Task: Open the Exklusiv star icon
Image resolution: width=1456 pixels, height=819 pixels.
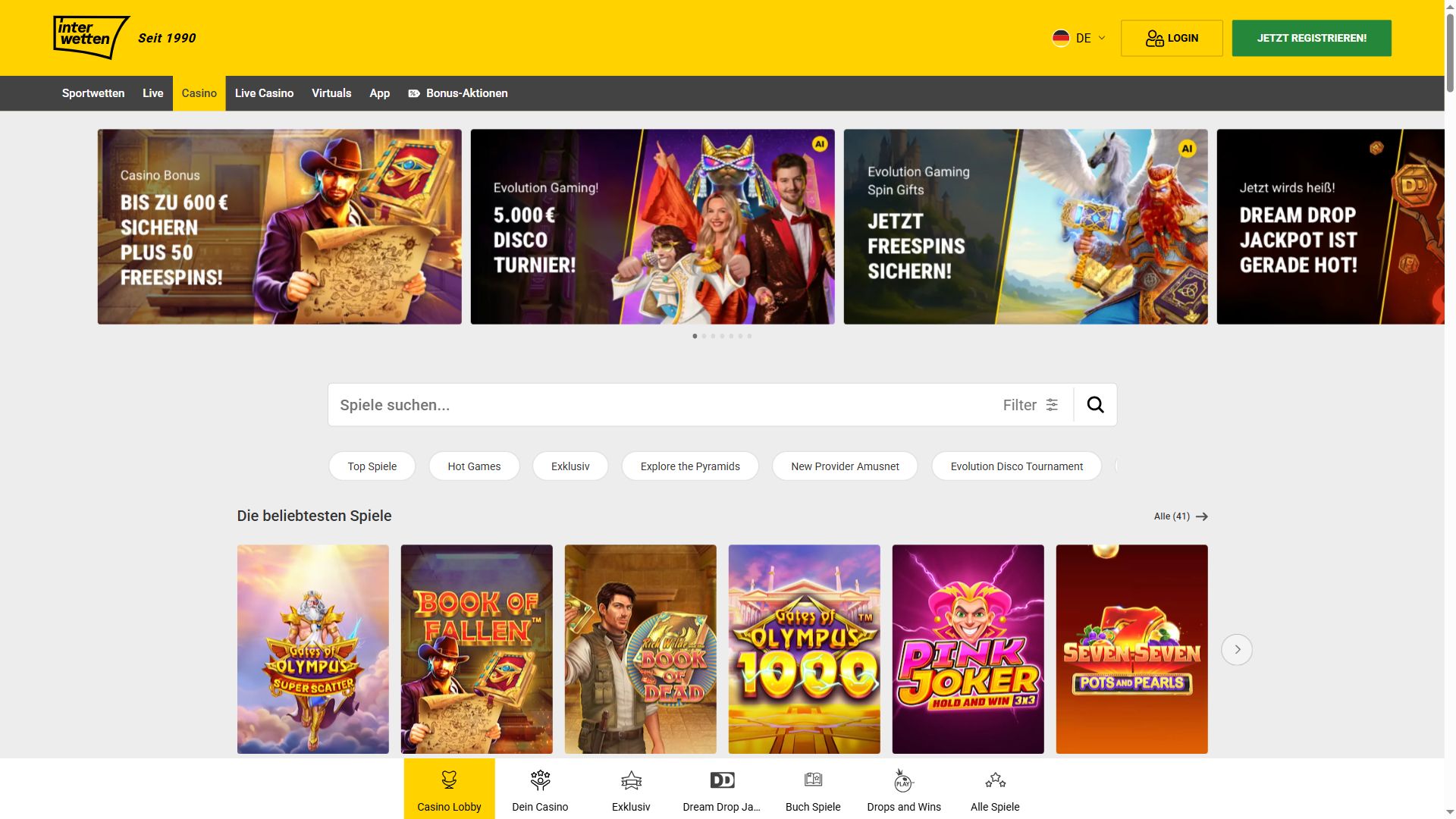Action: coord(631,780)
